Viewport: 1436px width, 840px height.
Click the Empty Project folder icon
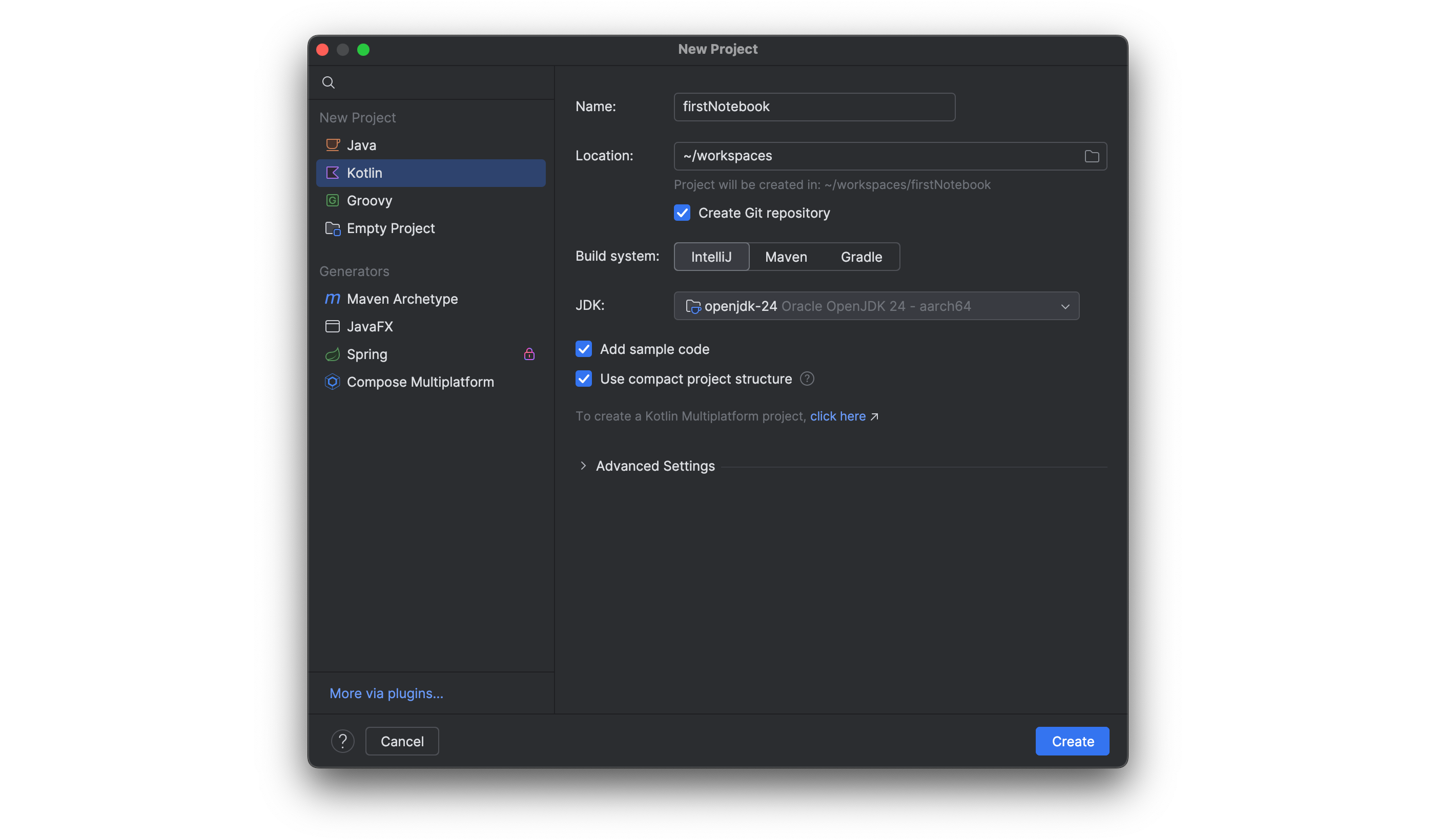click(332, 228)
